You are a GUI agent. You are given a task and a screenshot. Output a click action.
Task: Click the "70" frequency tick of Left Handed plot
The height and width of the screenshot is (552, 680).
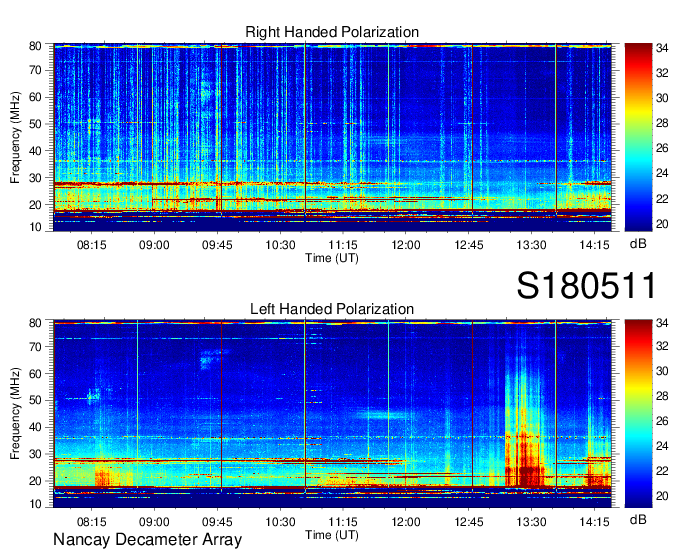(35, 347)
